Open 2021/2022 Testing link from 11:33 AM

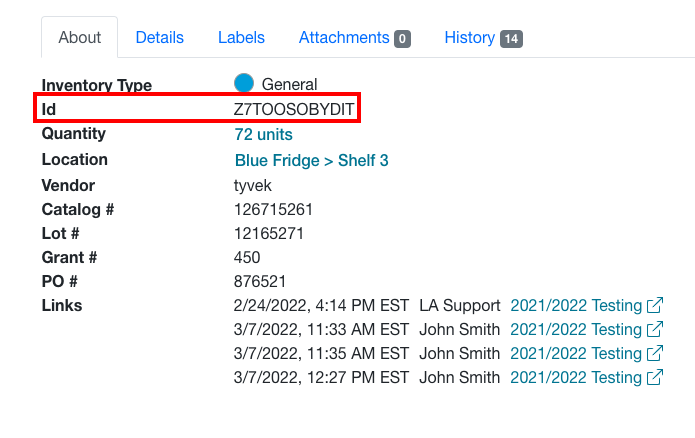click(x=575, y=329)
